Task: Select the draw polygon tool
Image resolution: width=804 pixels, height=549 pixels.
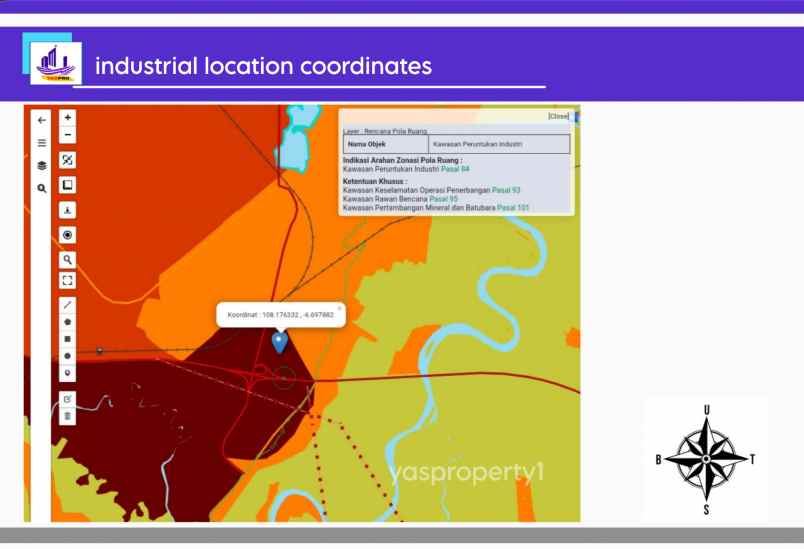Action: (67, 322)
